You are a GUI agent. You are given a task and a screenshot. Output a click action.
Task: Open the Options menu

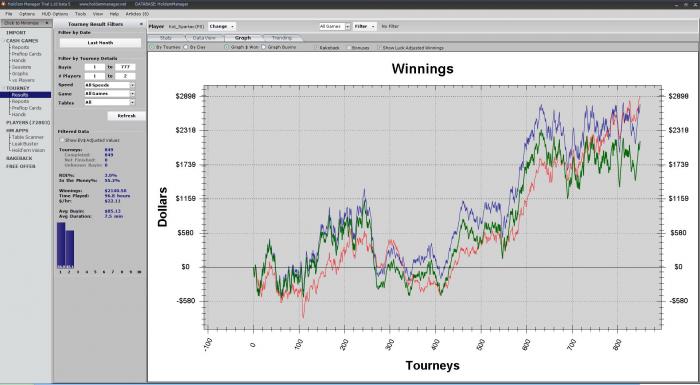27,14
